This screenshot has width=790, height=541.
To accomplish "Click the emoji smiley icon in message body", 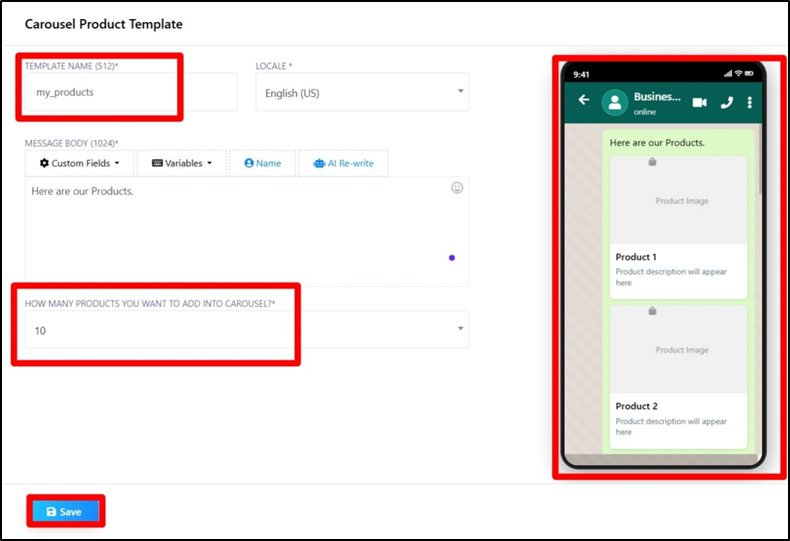I will (457, 188).
